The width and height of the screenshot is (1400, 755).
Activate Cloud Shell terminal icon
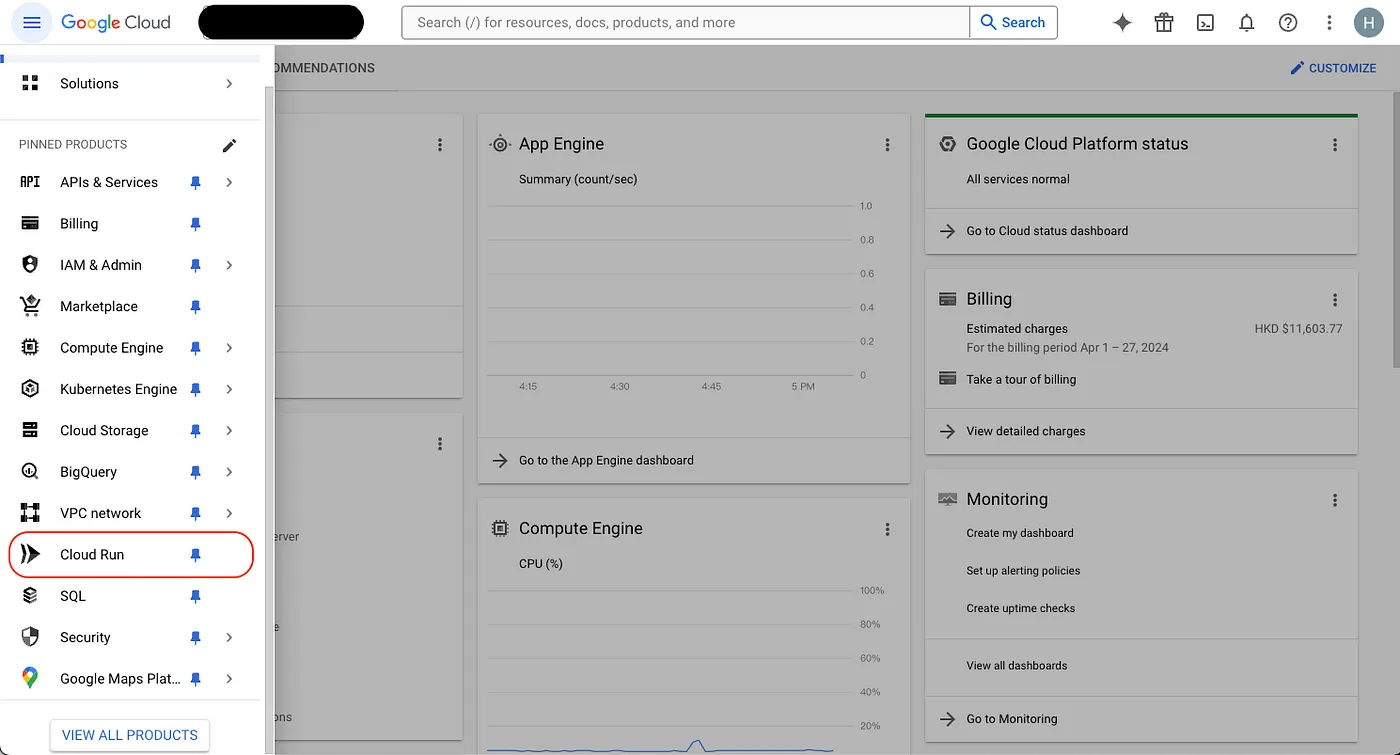(1206, 23)
